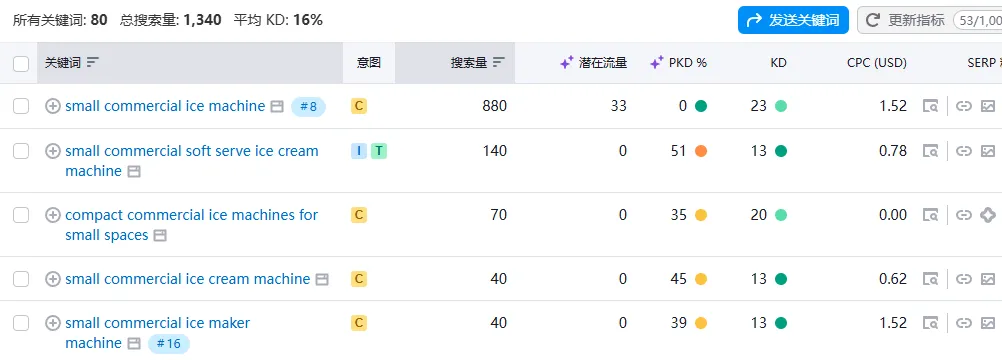The width and height of the screenshot is (1002, 360).
Task: Click the I intent badge in soft serve row
Action: (359, 151)
